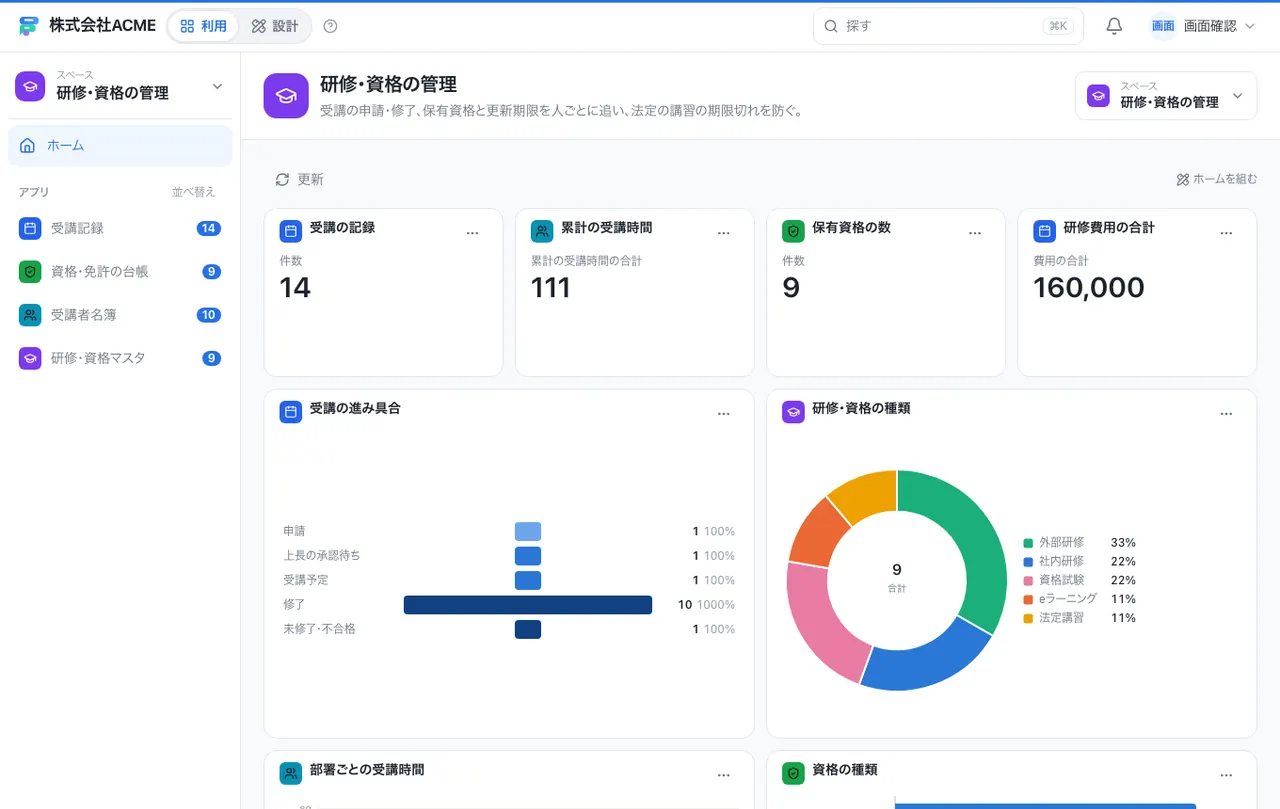Open the 受講記録 app
The width and height of the screenshot is (1280, 809).
tap(120, 228)
